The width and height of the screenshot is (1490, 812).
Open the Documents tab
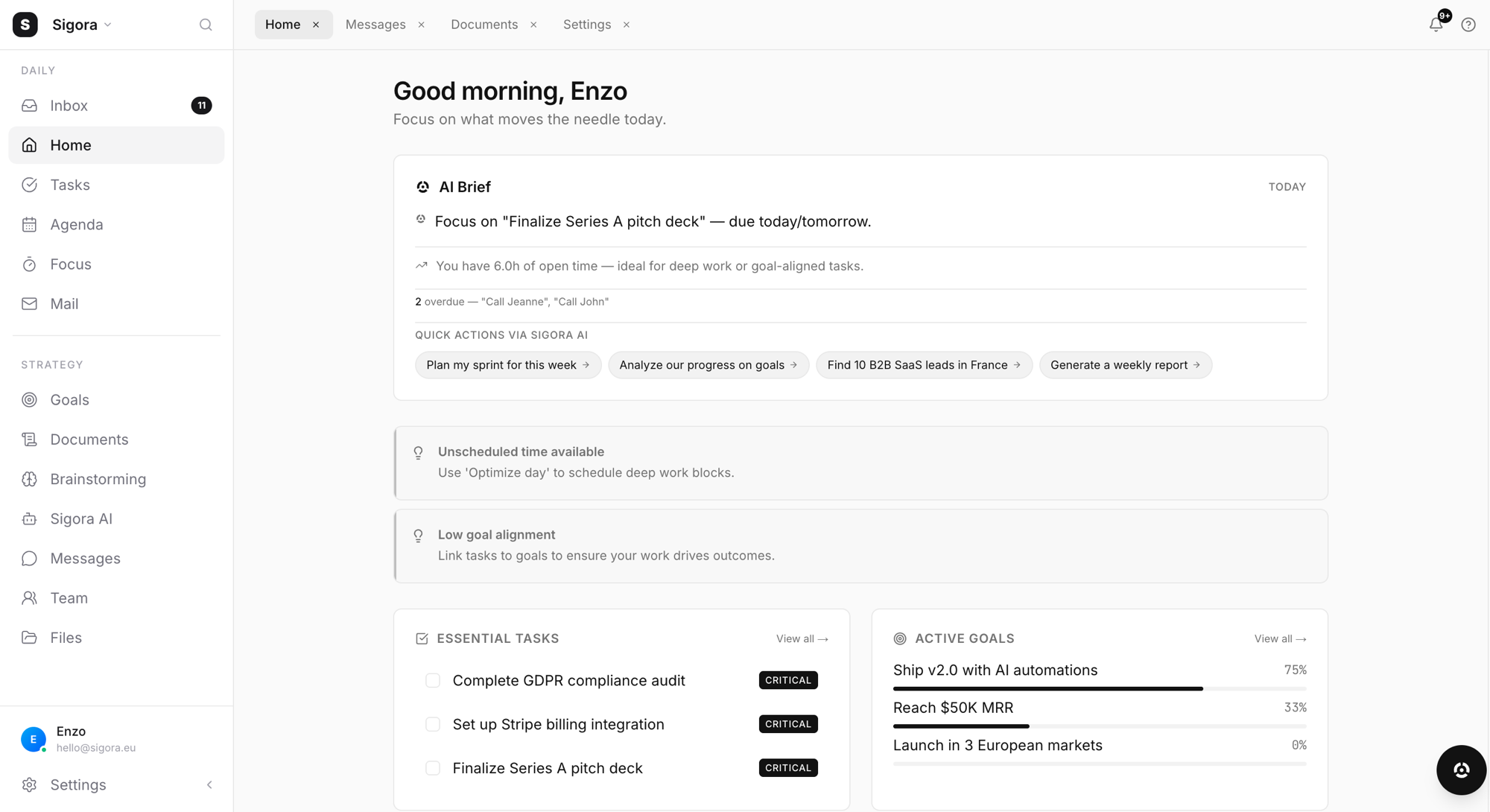484,24
